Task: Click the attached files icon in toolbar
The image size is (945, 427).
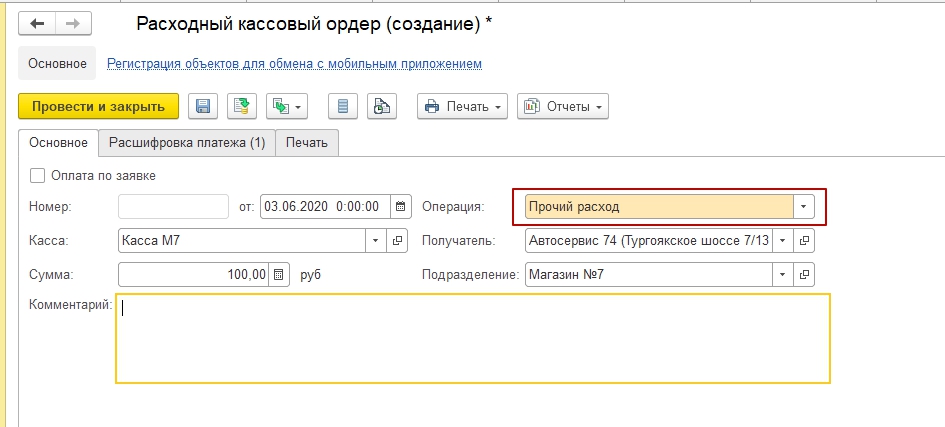Action: pyautogui.click(x=382, y=107)
